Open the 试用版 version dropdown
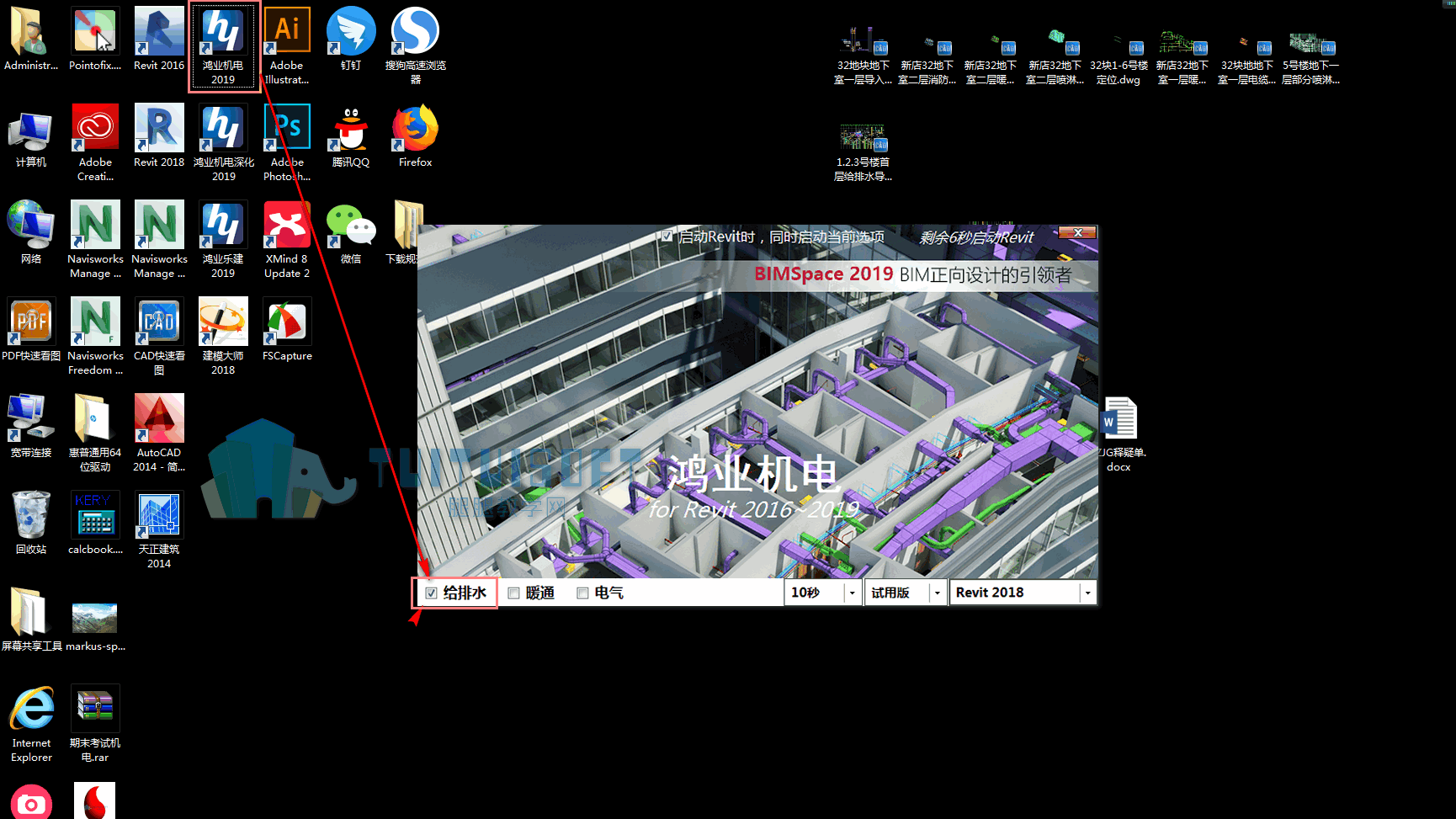Viewport: 1456px width, 819px height. point(937,593)
